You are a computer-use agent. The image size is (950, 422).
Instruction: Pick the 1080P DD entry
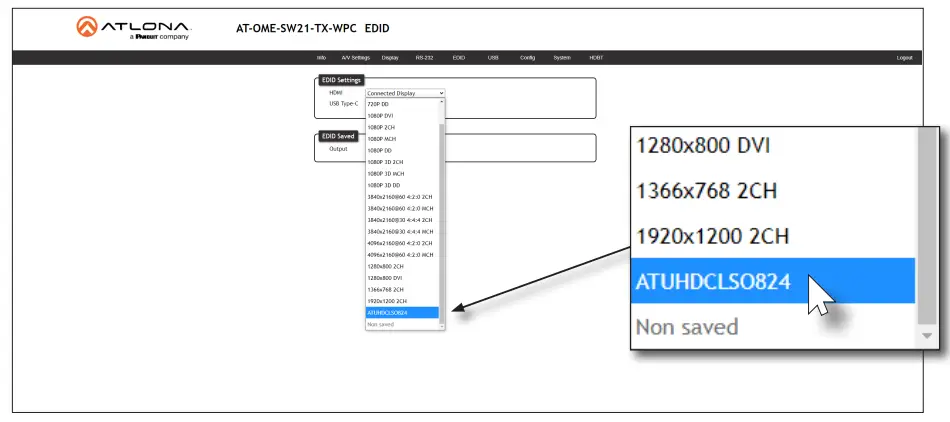402,150
